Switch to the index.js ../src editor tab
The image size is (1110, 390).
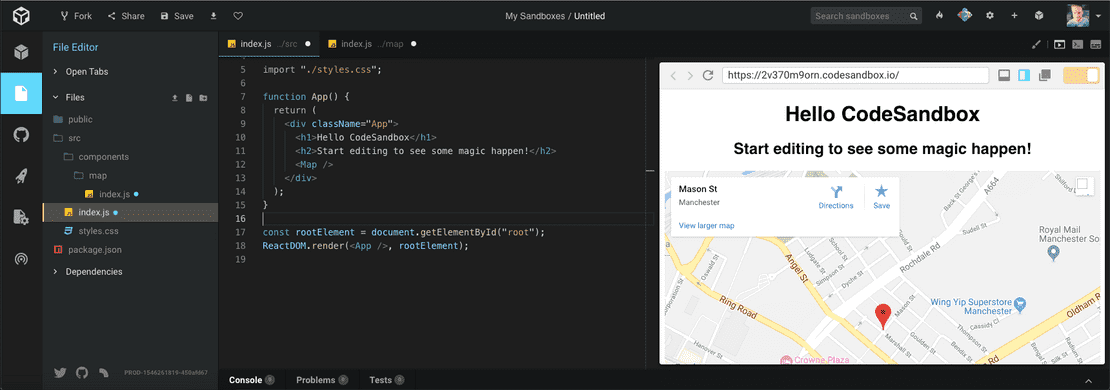pyautogui.click(x=268, y=44)
